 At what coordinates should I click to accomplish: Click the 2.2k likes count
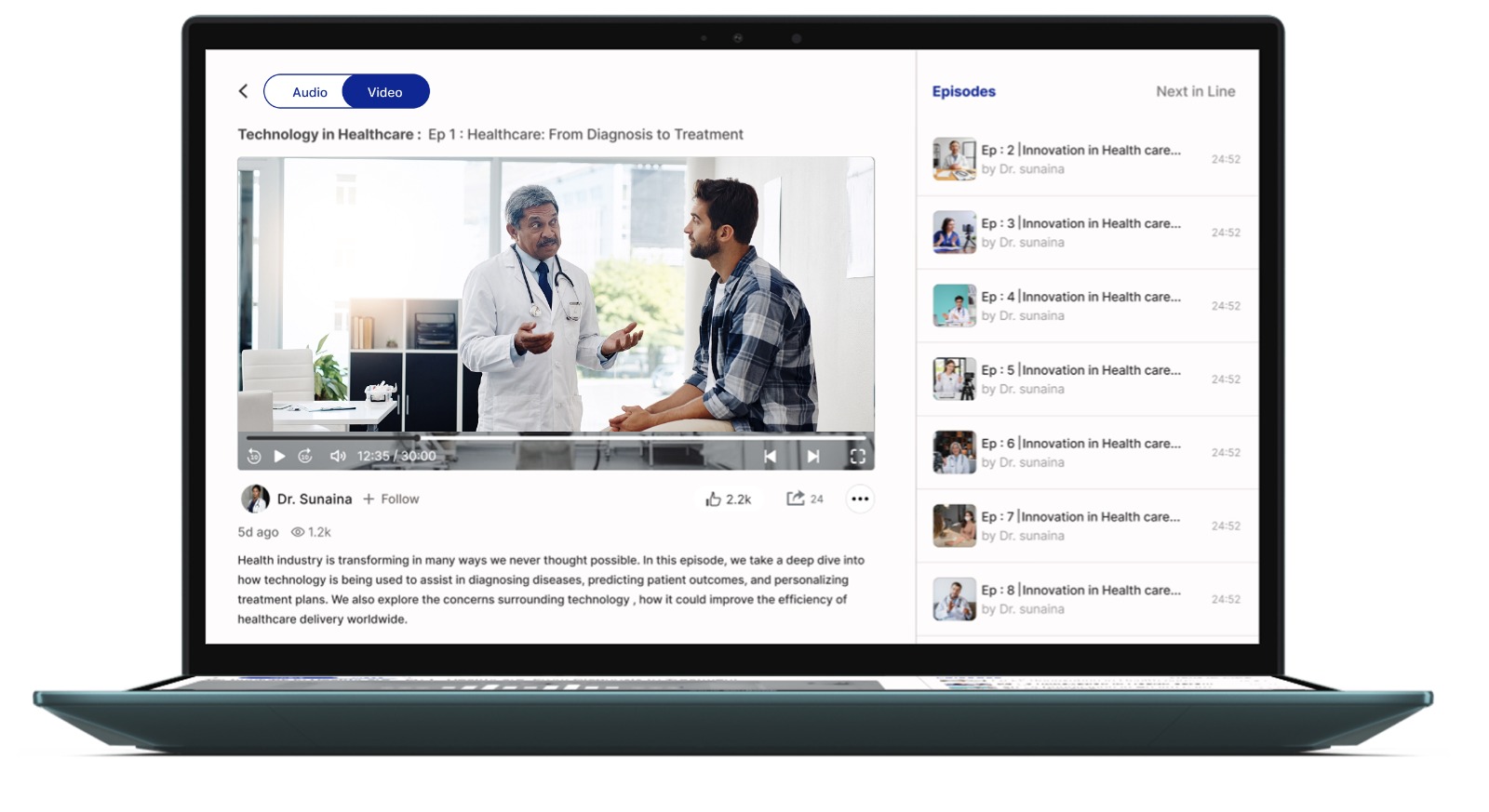click(x=739, y=499)
